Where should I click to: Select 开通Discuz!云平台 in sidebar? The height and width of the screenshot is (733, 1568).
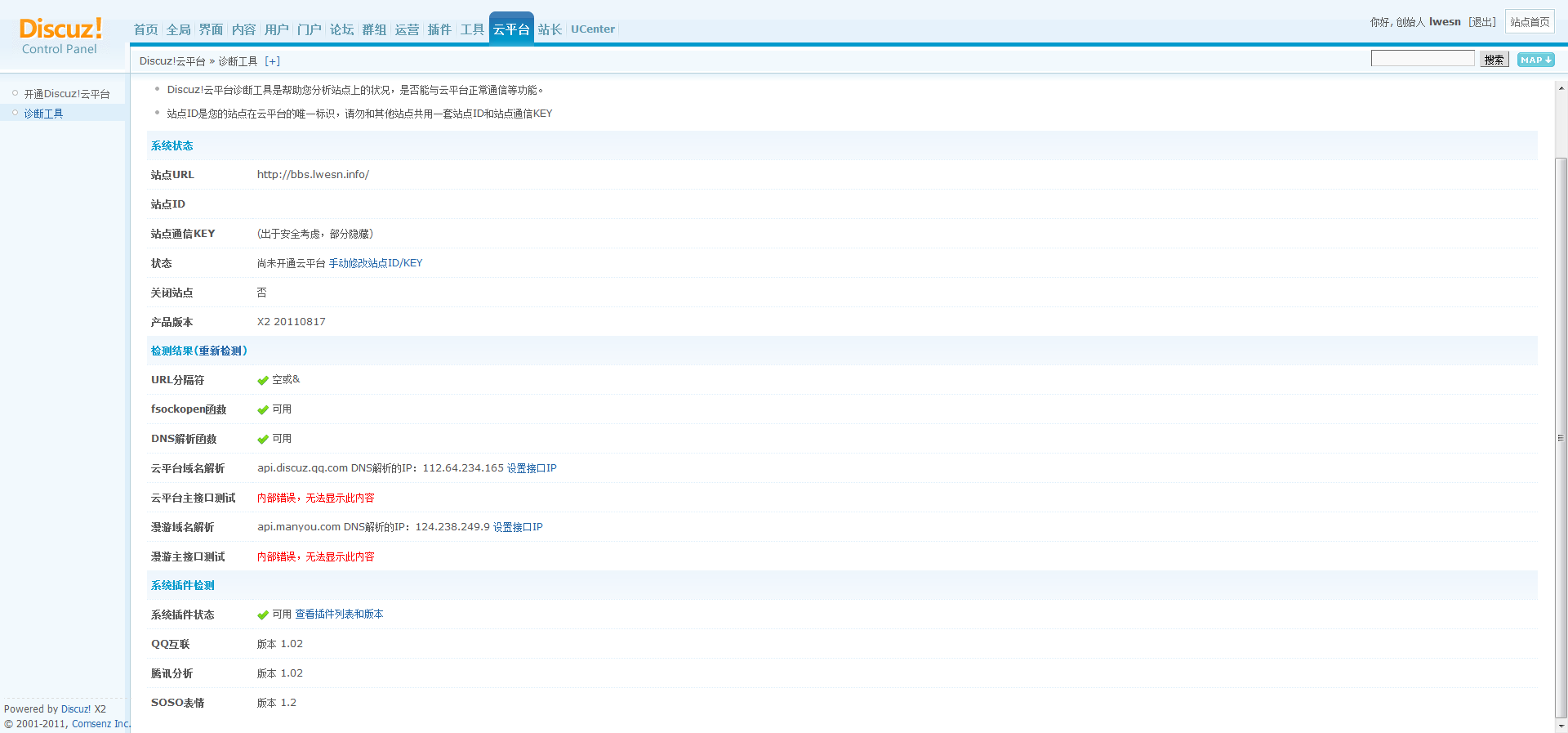coord(67,94)
